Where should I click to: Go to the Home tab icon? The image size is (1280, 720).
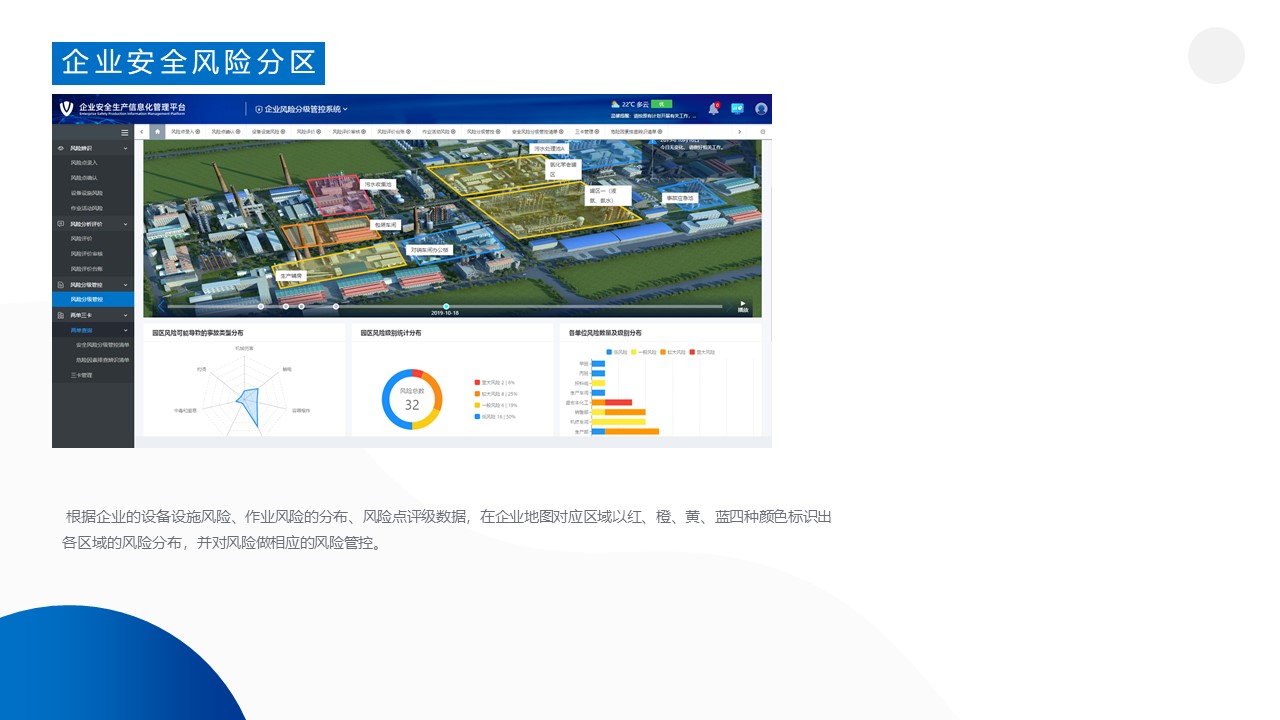(157, 131)
